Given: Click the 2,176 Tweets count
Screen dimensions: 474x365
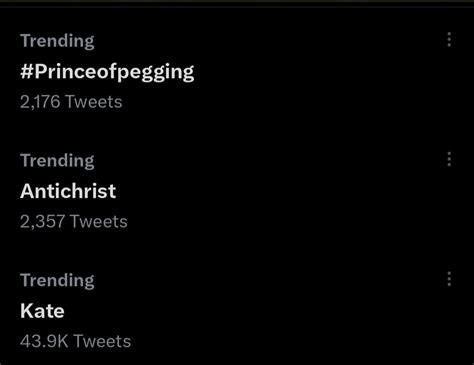Looking at the screenshot, I should [x=71, y=102].
